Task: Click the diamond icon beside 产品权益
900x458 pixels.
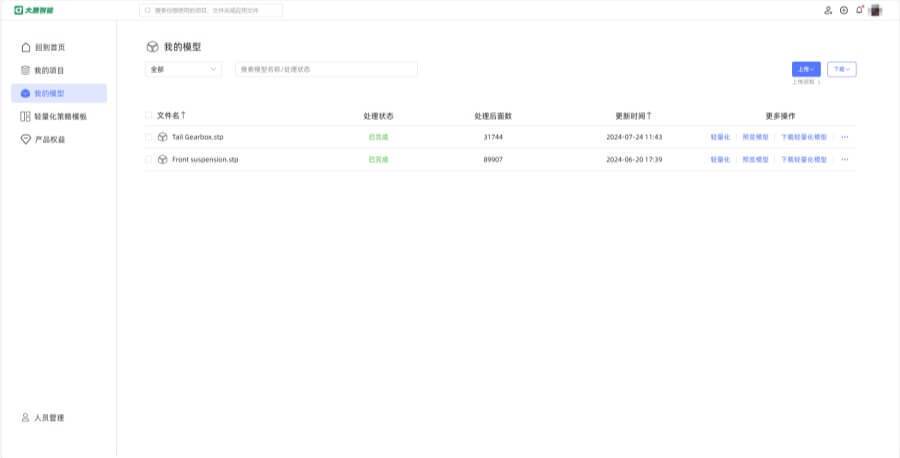Action: (x=25, y=139)
